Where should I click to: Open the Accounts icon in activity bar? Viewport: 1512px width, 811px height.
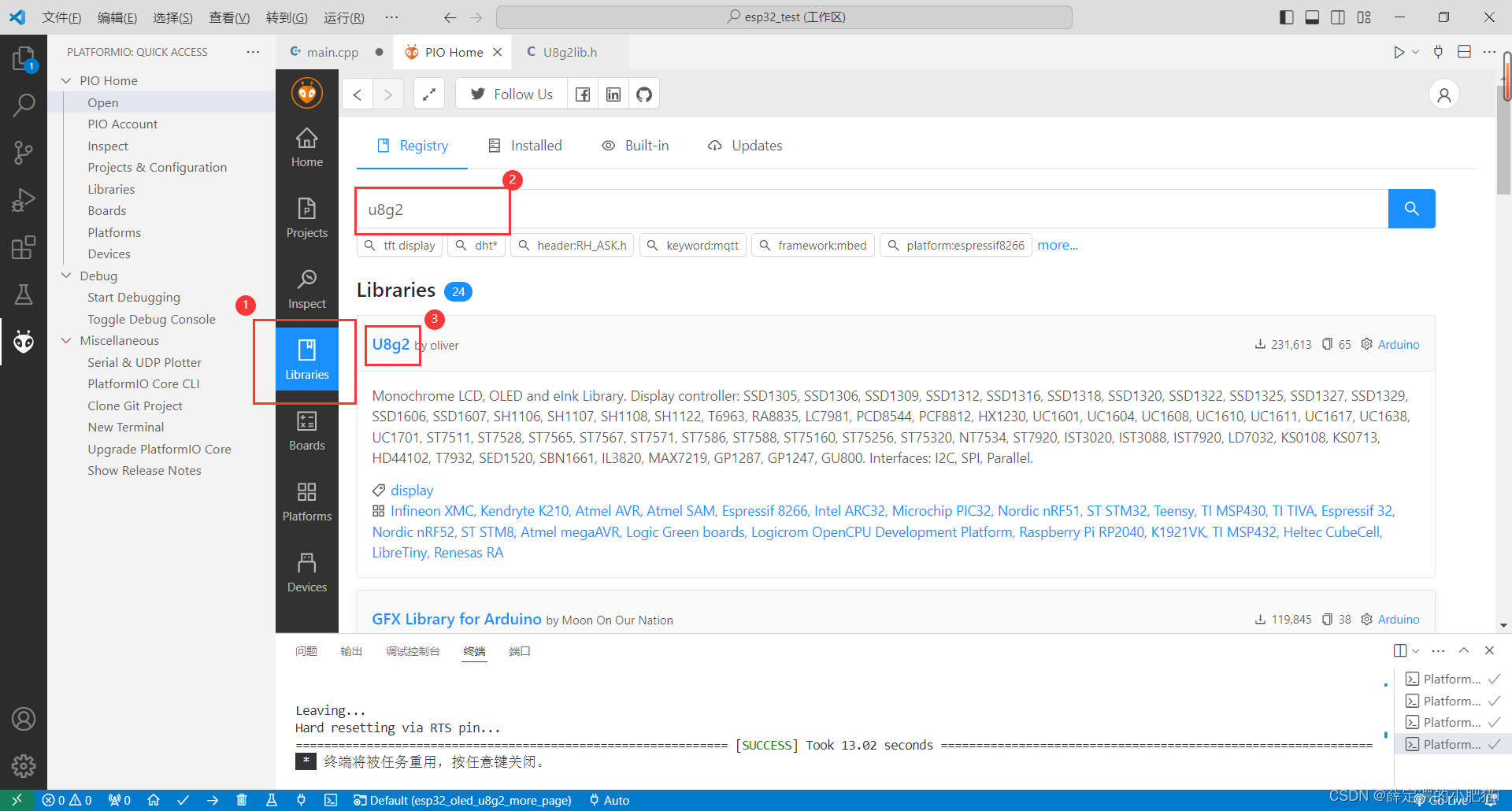point(24,719)
